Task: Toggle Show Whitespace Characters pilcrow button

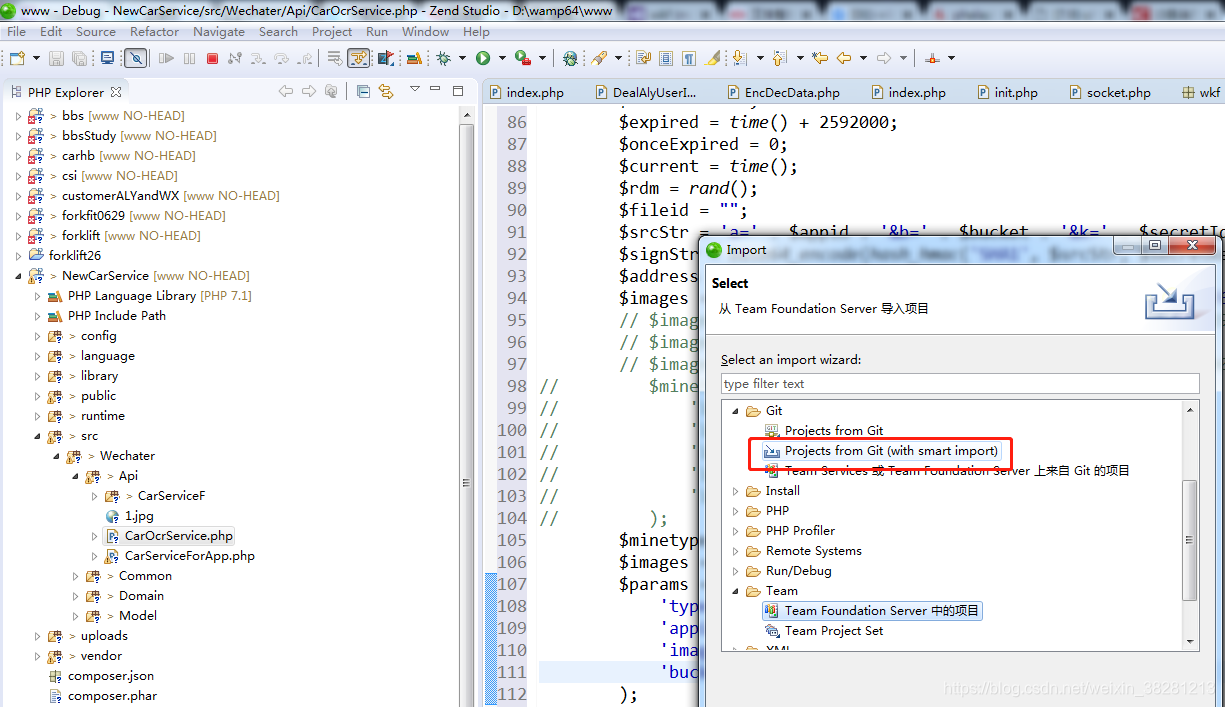Action: [x=688, y=58]
